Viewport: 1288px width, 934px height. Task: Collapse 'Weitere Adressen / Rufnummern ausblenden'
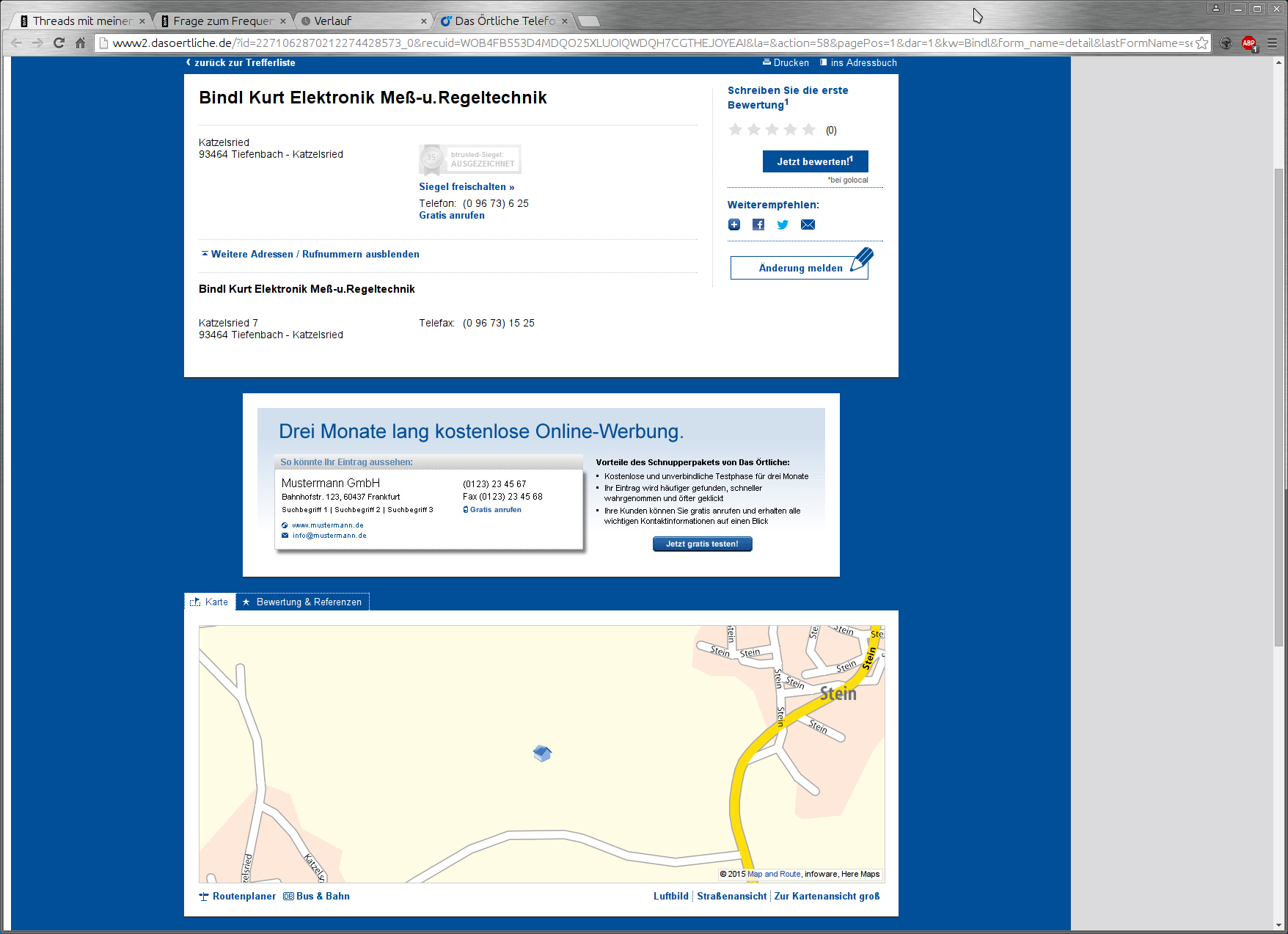coord(310,254)
